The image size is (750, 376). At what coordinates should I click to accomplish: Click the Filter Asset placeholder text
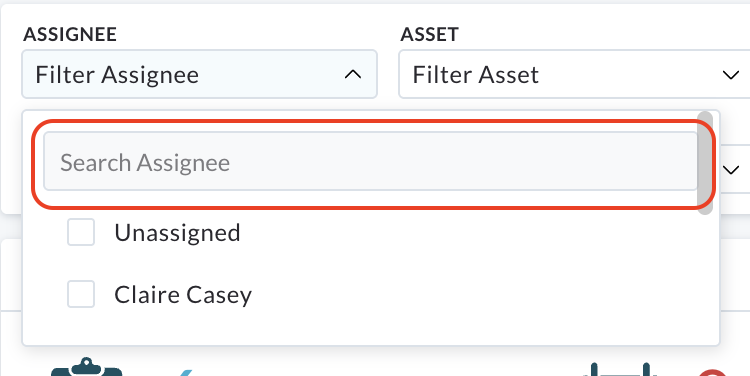pos(475,75)
